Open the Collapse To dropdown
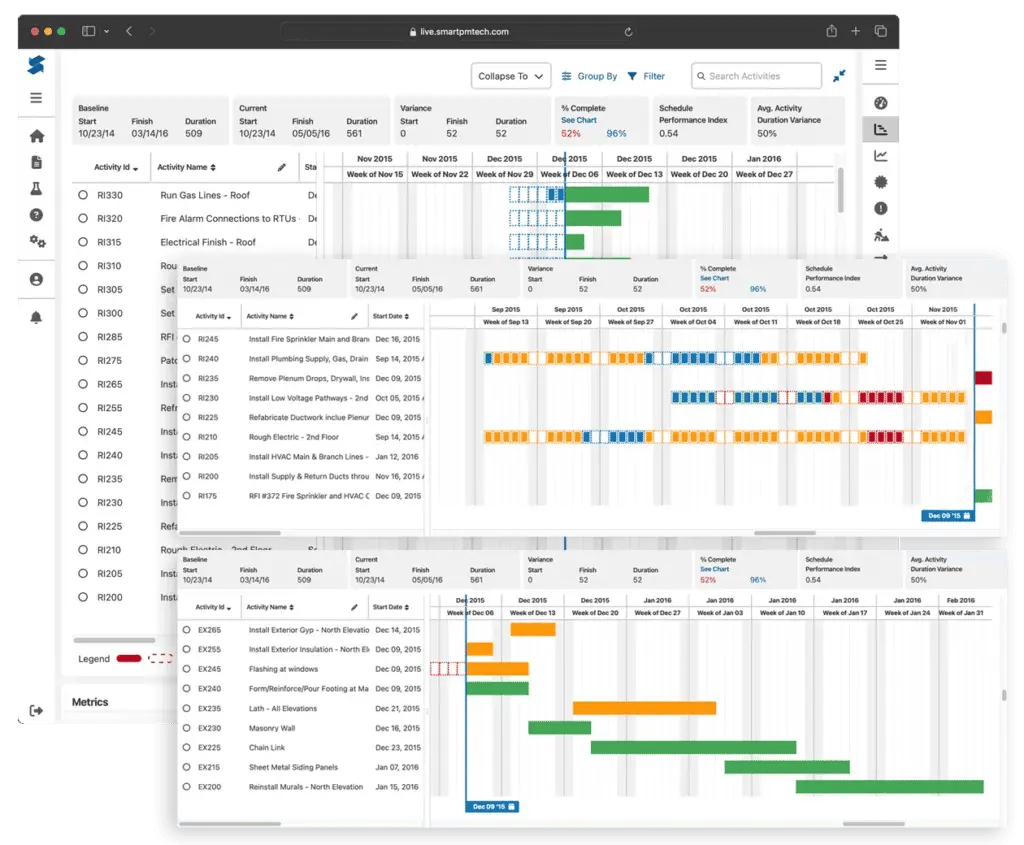 [511, 76]
